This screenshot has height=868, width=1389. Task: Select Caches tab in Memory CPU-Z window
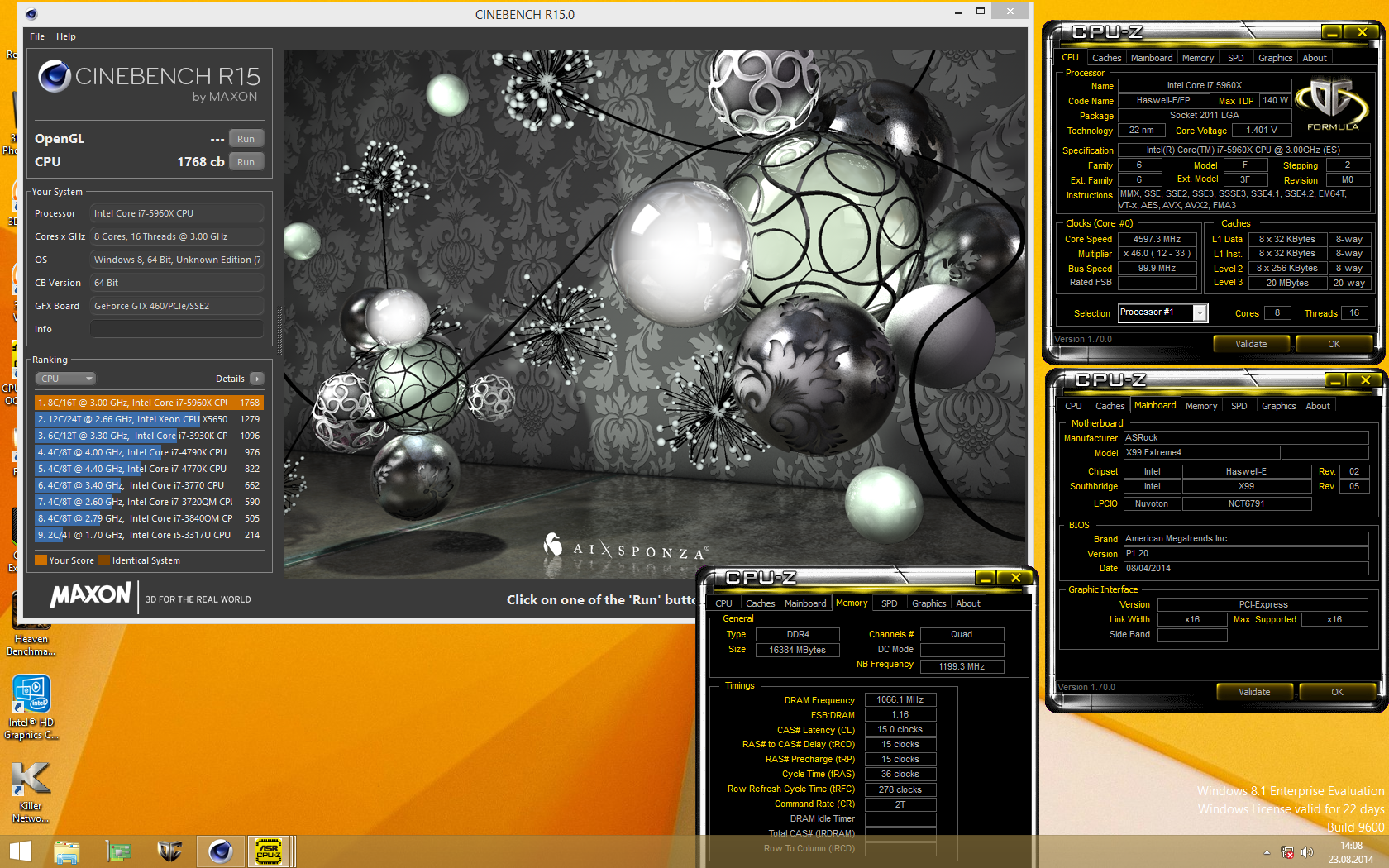click(x=760, y=603)
